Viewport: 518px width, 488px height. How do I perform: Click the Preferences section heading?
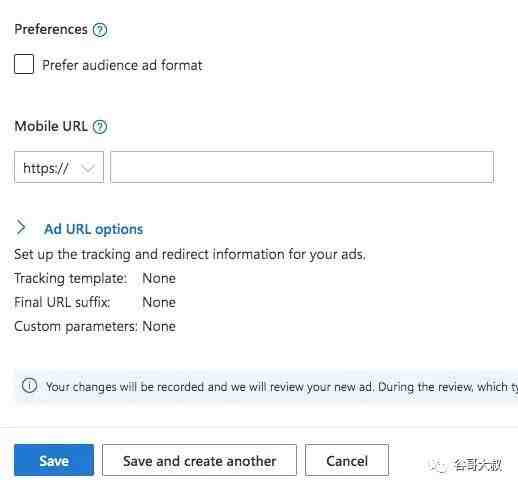point(51,29)
